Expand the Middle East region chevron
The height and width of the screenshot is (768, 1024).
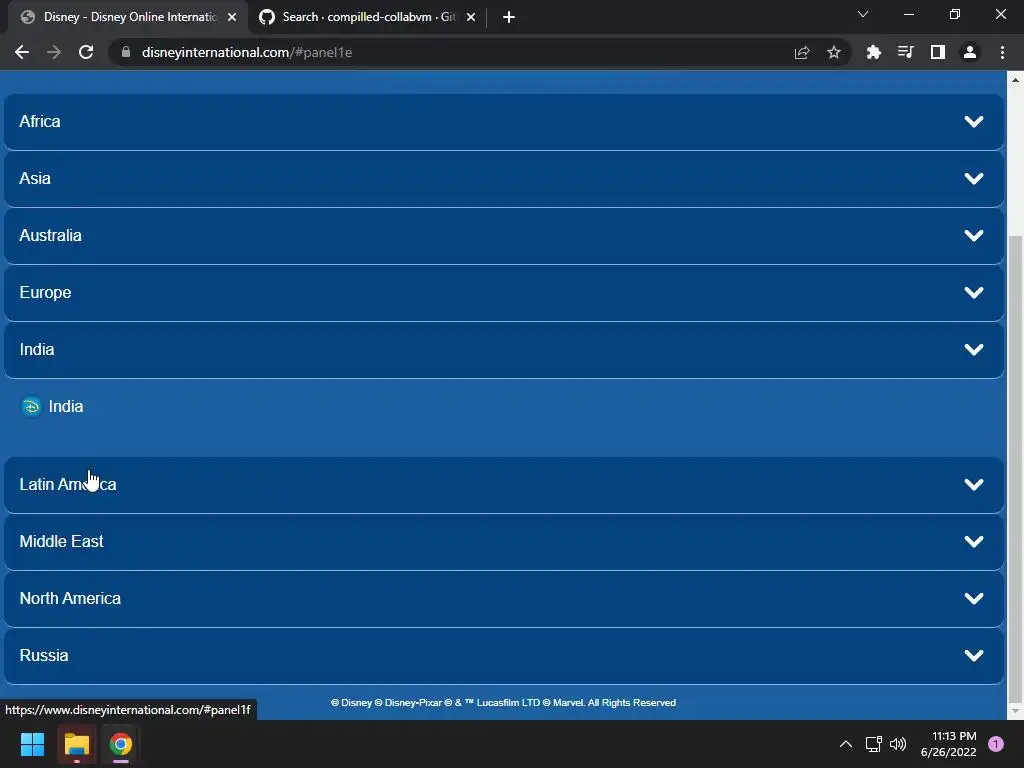(974, 541)
